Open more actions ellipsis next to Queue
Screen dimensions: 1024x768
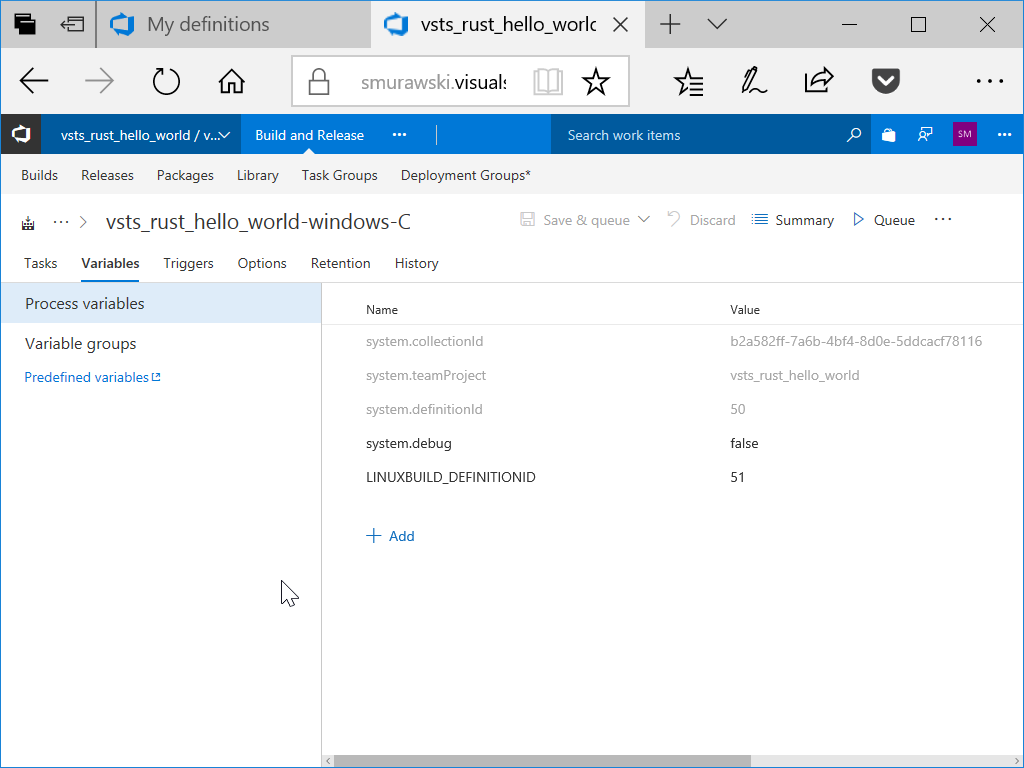(x=943, y=219)
